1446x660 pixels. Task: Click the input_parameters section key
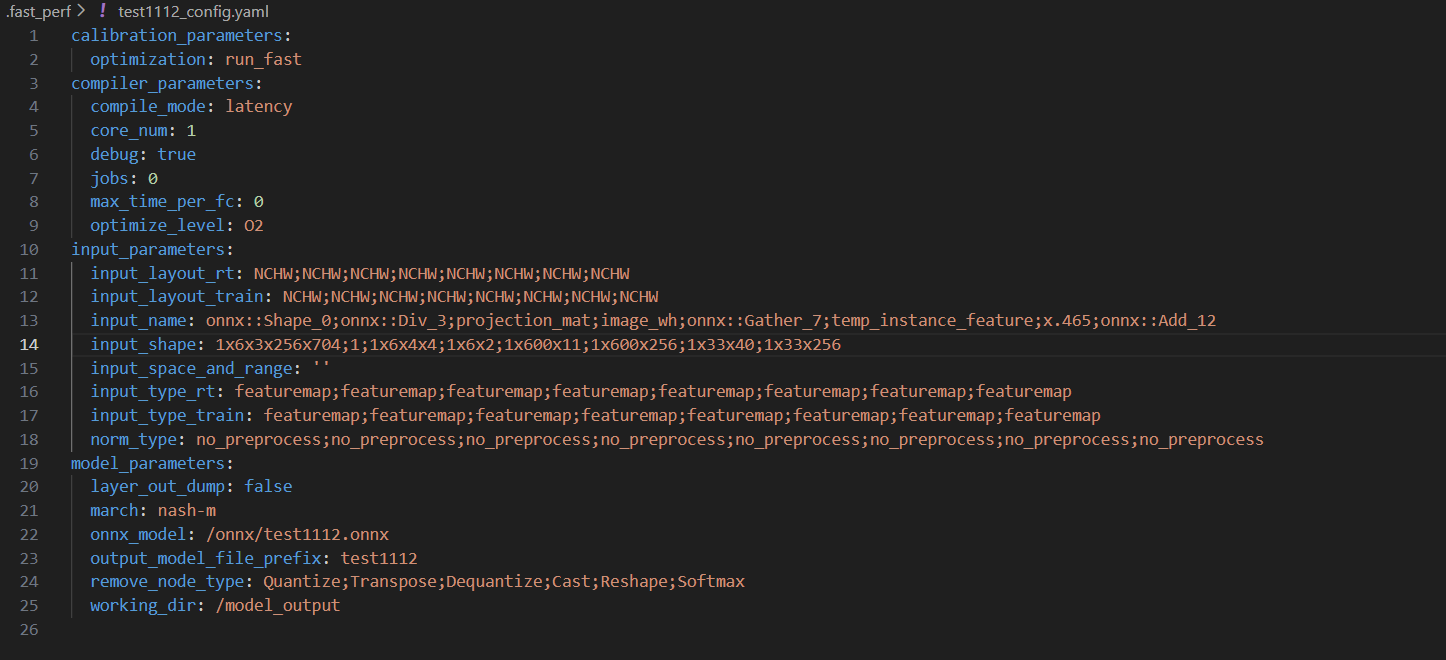[149, 249]
